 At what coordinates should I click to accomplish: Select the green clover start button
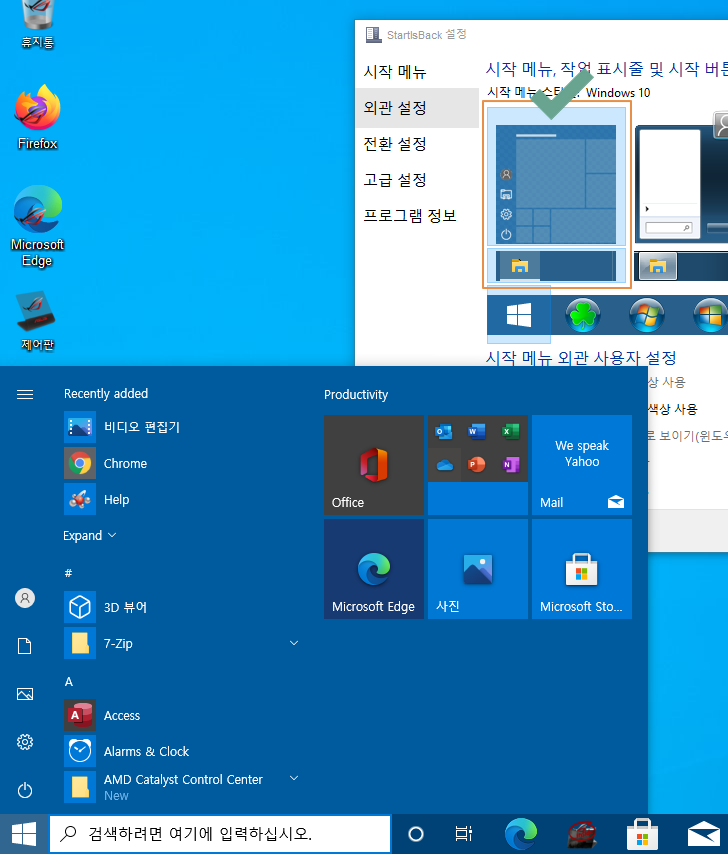tap(583, 315)
